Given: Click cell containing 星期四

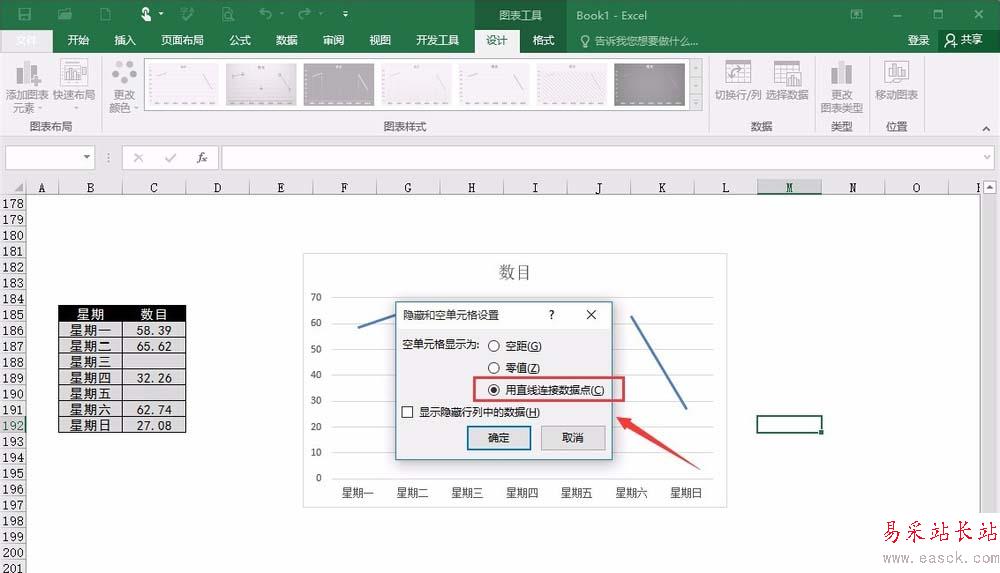Looking at the screenshot, I should 90,378.
